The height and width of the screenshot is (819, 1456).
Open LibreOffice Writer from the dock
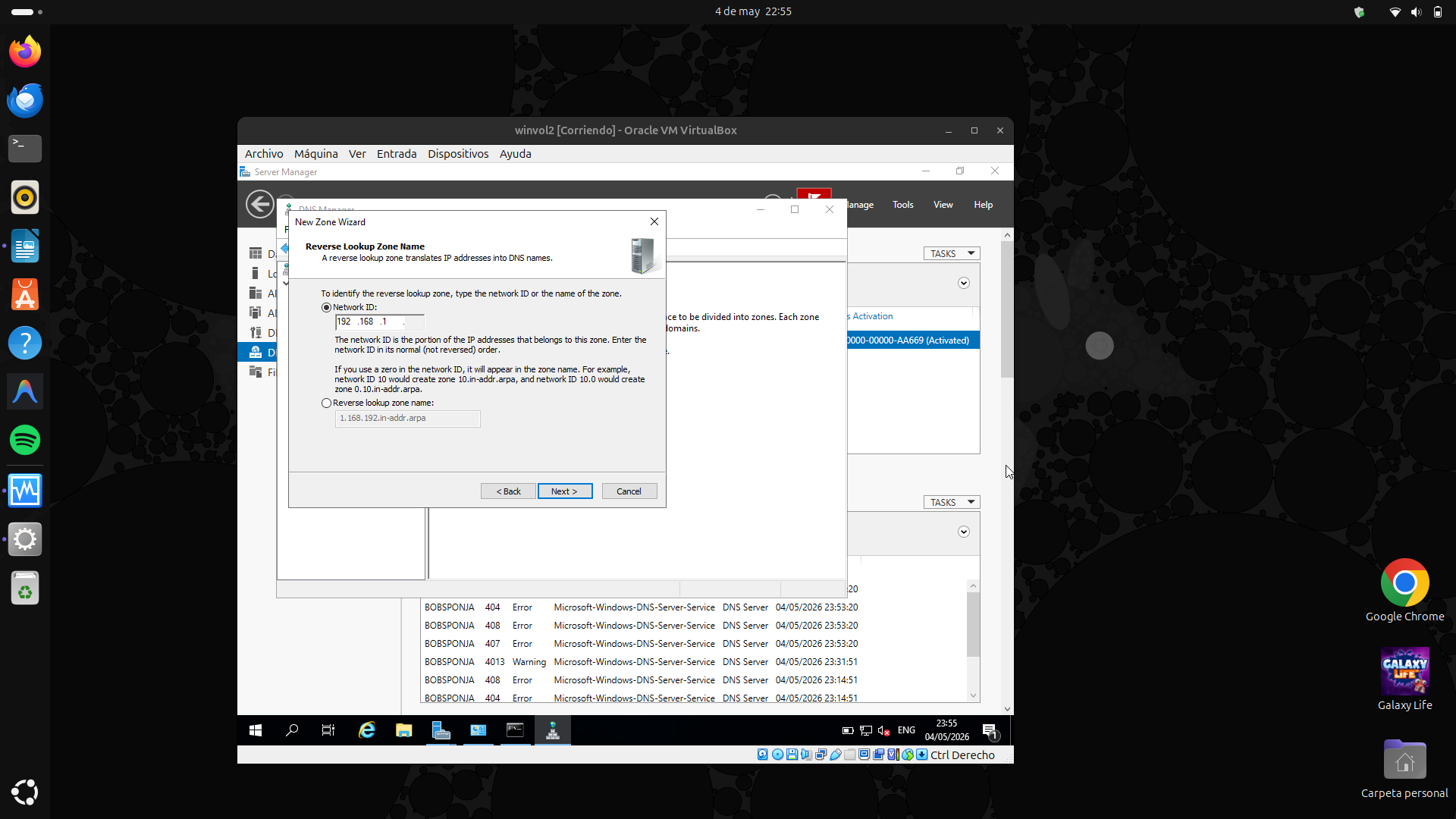click(x=25, y=246)
